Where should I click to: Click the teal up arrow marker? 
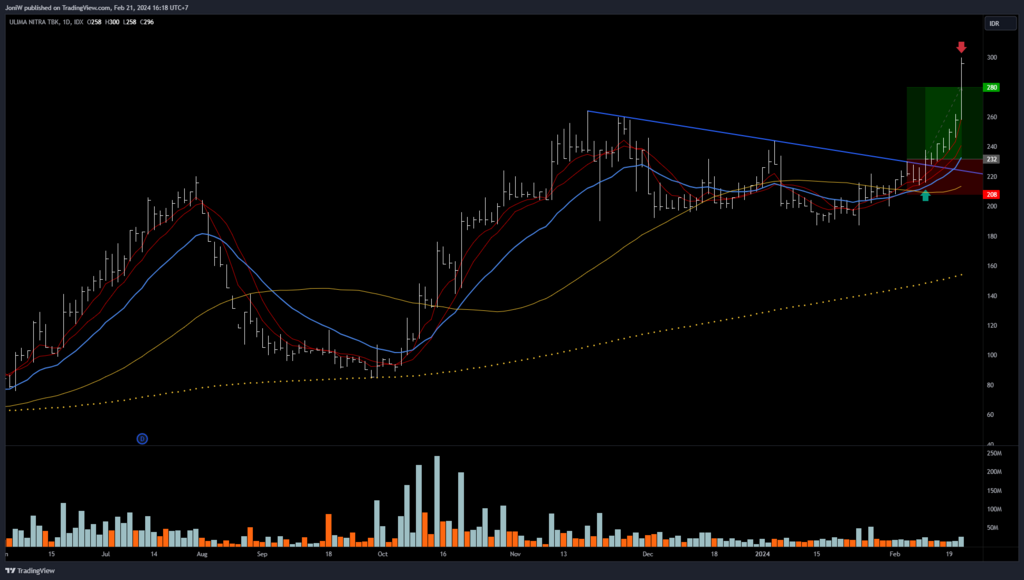pyautogui.click(x=925, y=196)
